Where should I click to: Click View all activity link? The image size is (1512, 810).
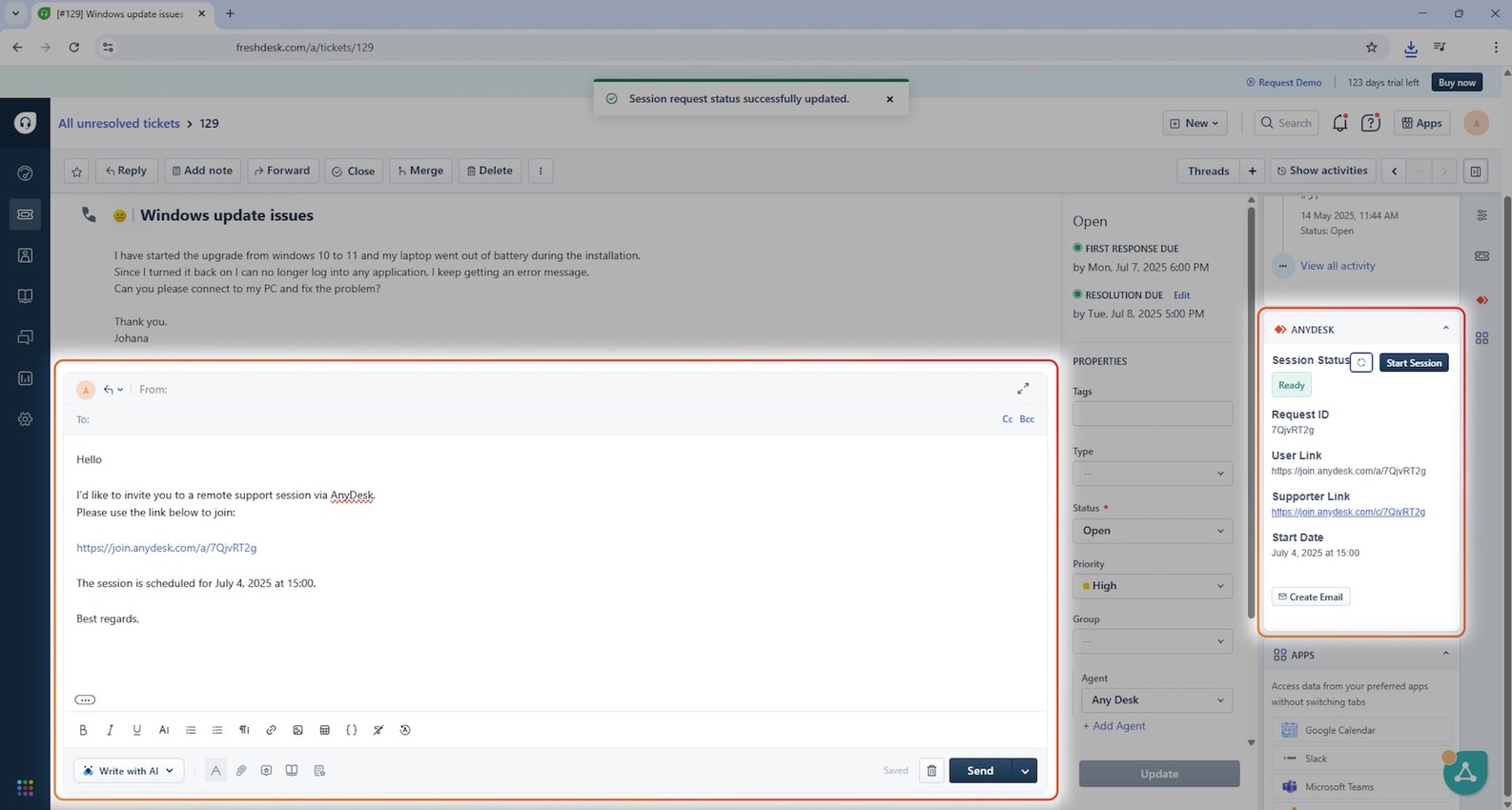[x=1338, y=266]
